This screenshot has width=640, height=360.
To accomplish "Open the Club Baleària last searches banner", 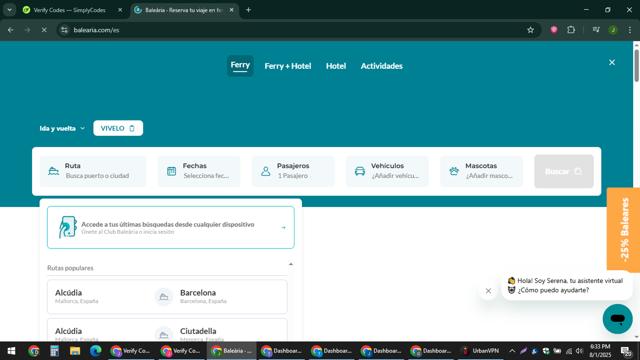I will (x=171, y=227).
